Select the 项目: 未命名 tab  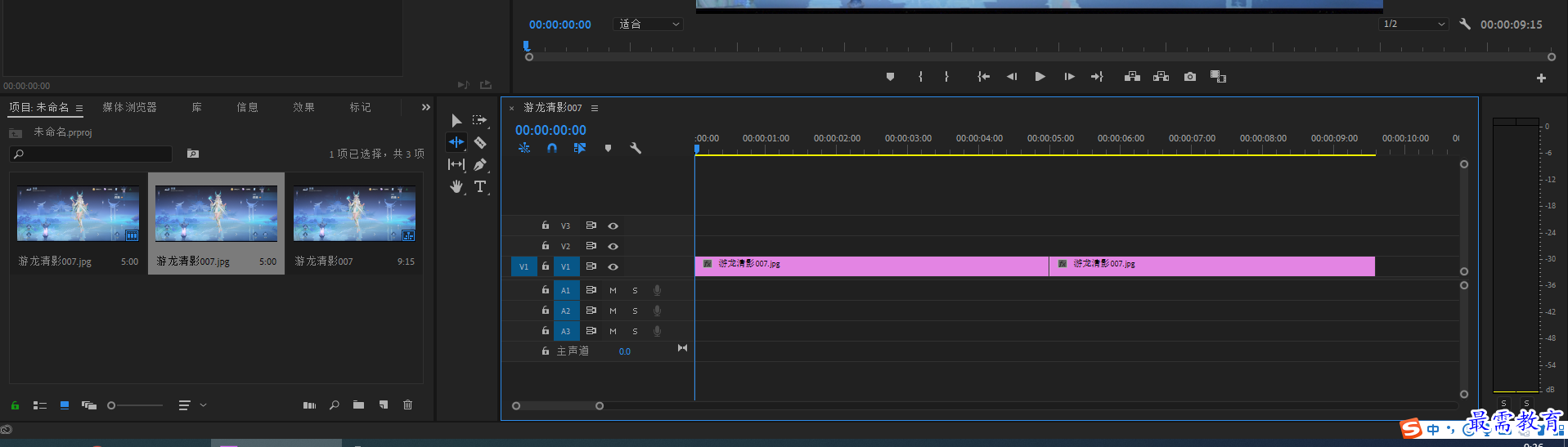tap(39, 107)
